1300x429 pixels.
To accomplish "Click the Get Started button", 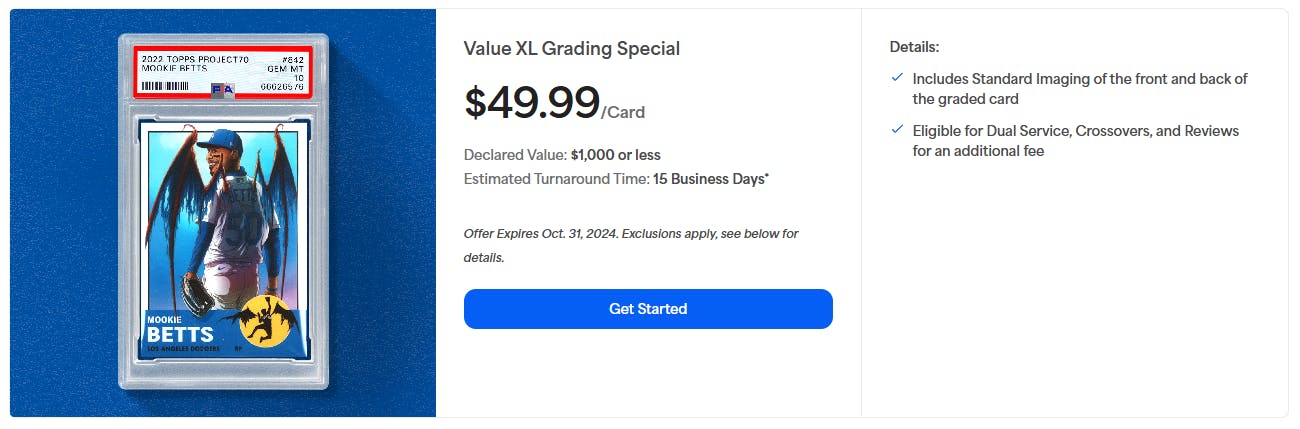I will (648, 309).
